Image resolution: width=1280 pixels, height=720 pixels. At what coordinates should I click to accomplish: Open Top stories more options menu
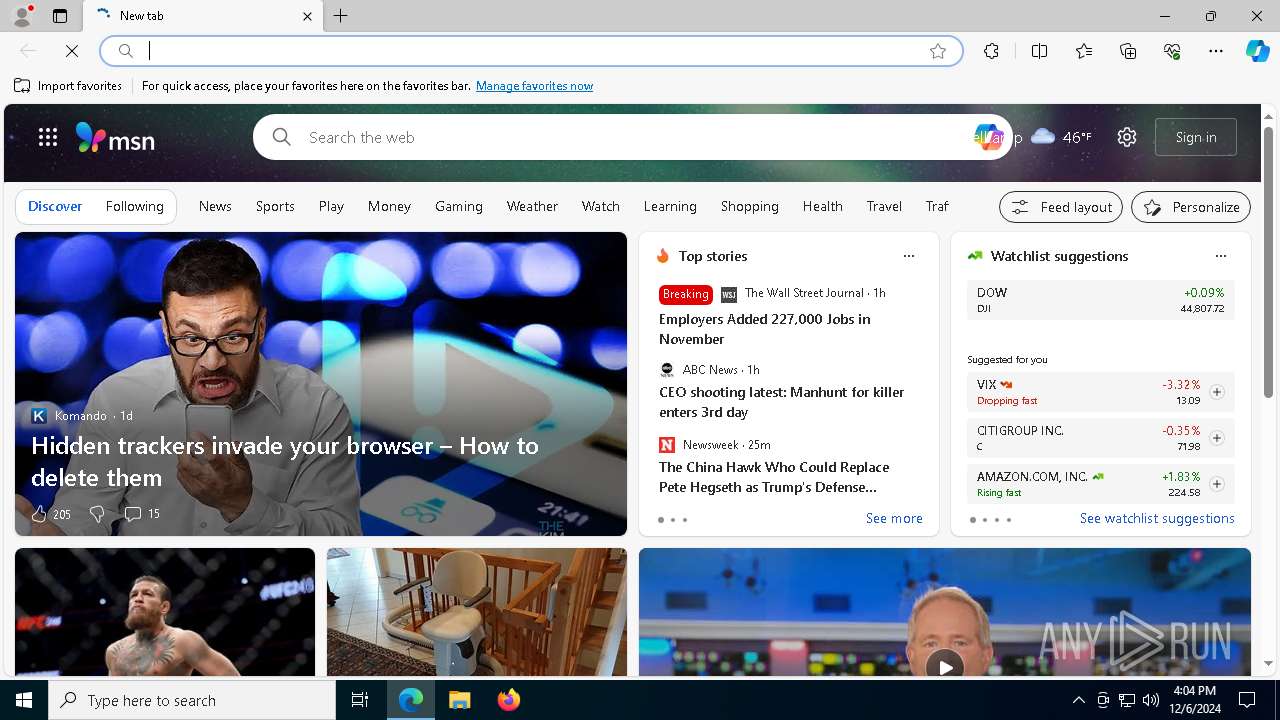(909, 256)
